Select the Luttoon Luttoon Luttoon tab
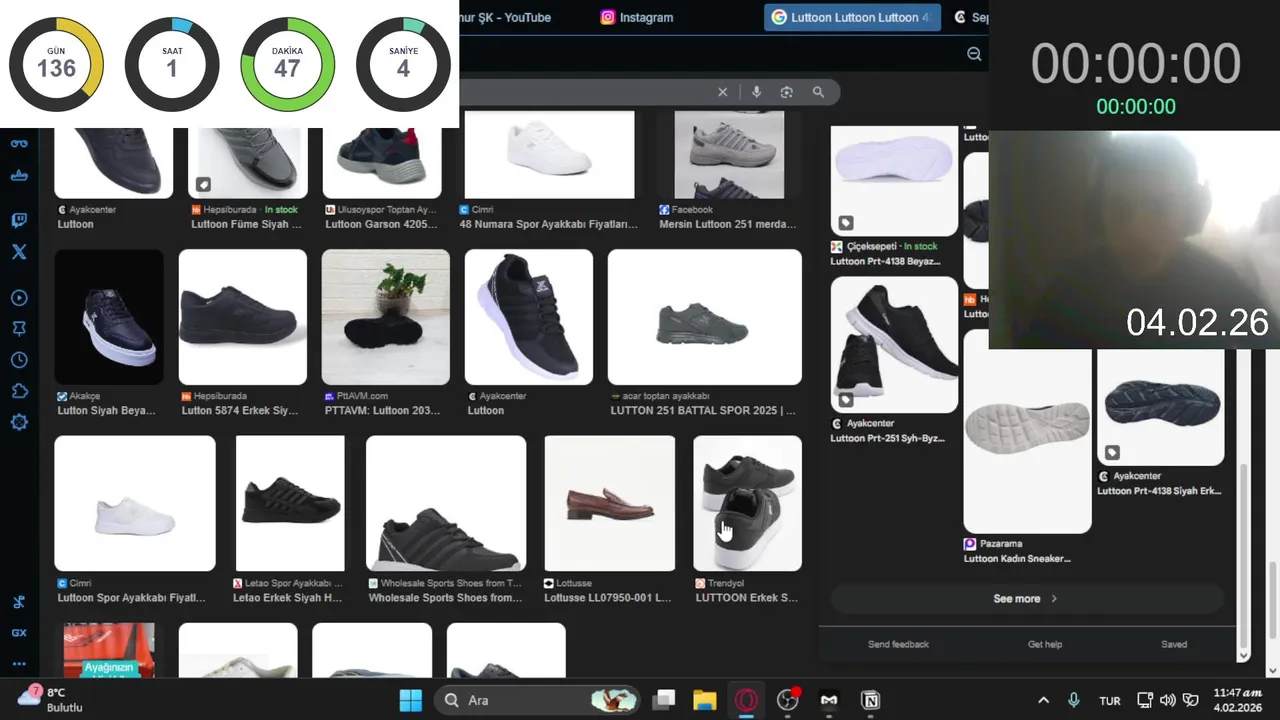Image resolution: width=1280 pixels, height=720 pixels. tap(852, 17)
